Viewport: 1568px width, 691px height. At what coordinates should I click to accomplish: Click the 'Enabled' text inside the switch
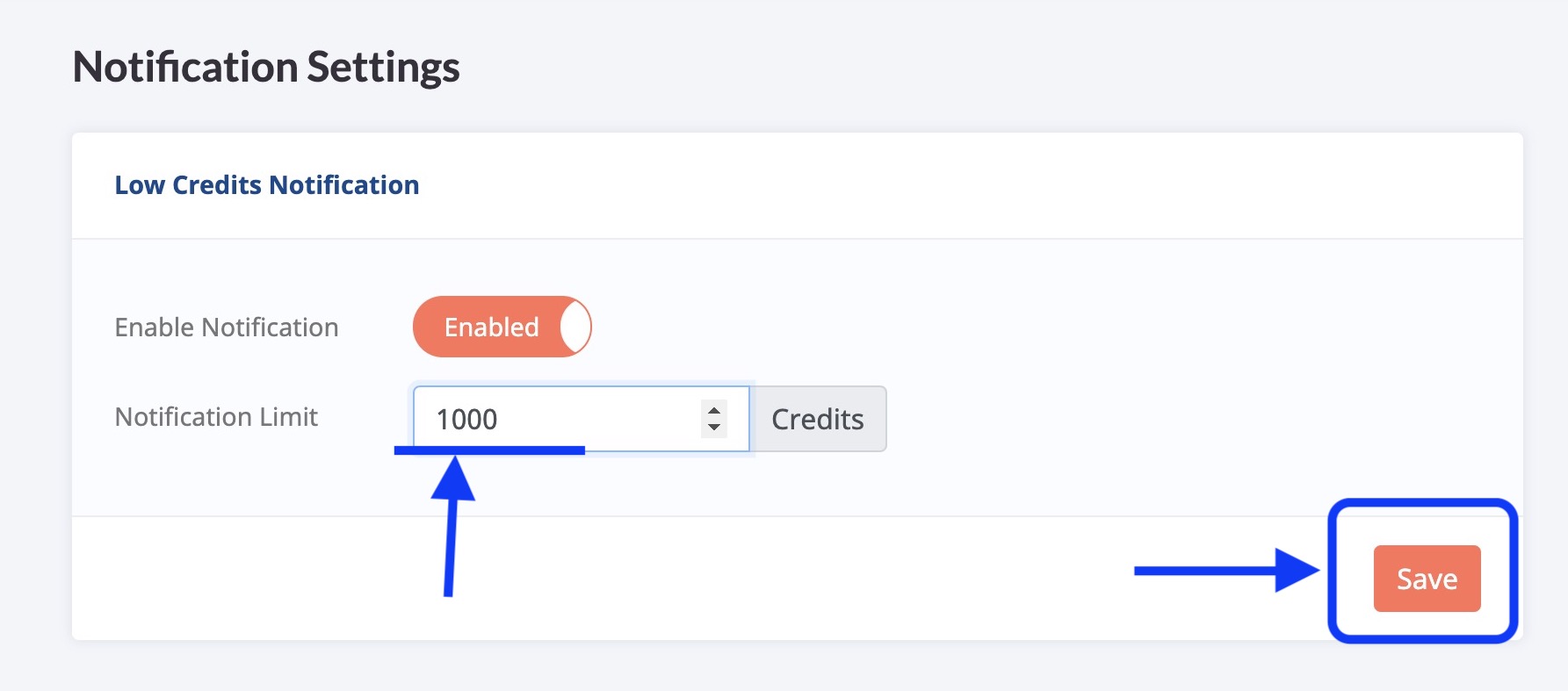pyautogui.click(x=491, y=327)
